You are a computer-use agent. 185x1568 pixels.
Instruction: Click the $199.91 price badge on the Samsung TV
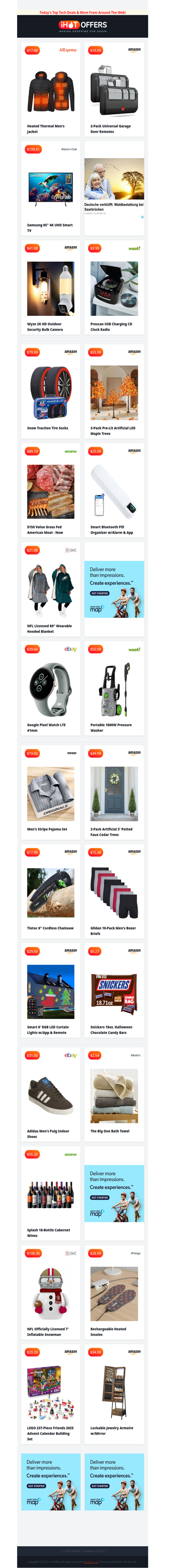tap(33, 149)
